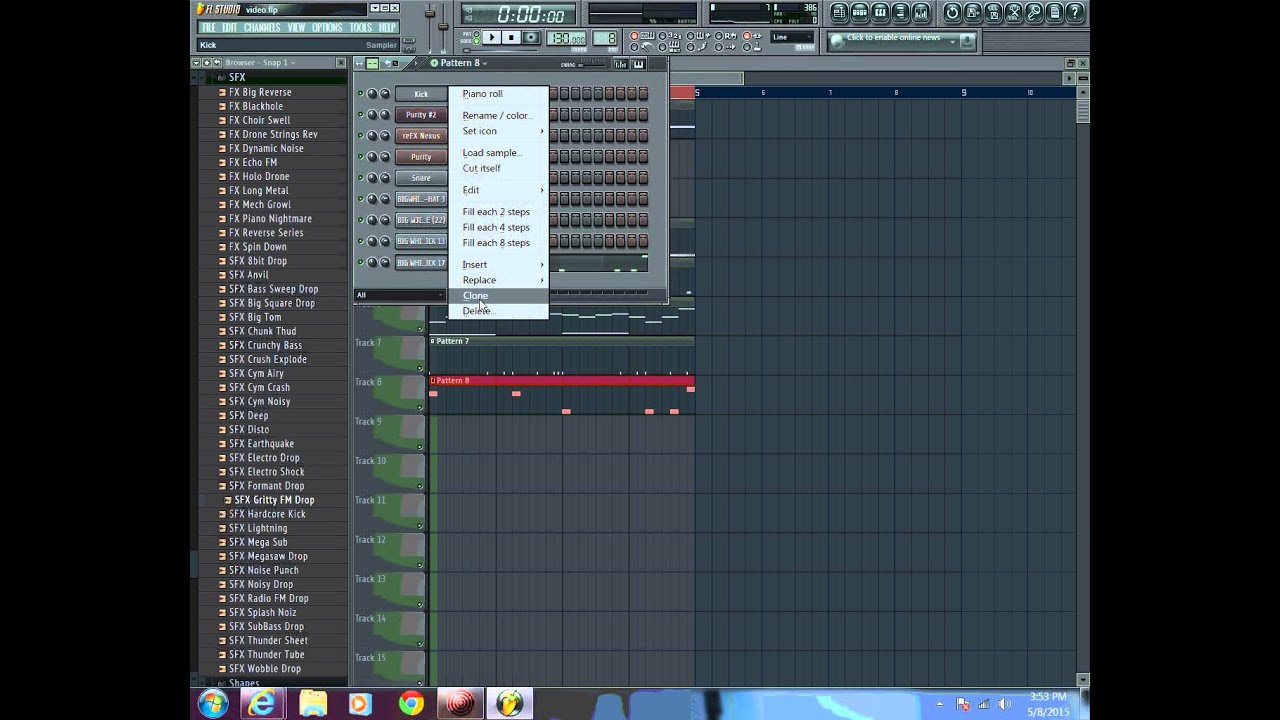The image size is (1280, 720).
Task: Click the undo circular arrow toolbar icon
Action: click(x=952, y=13)
